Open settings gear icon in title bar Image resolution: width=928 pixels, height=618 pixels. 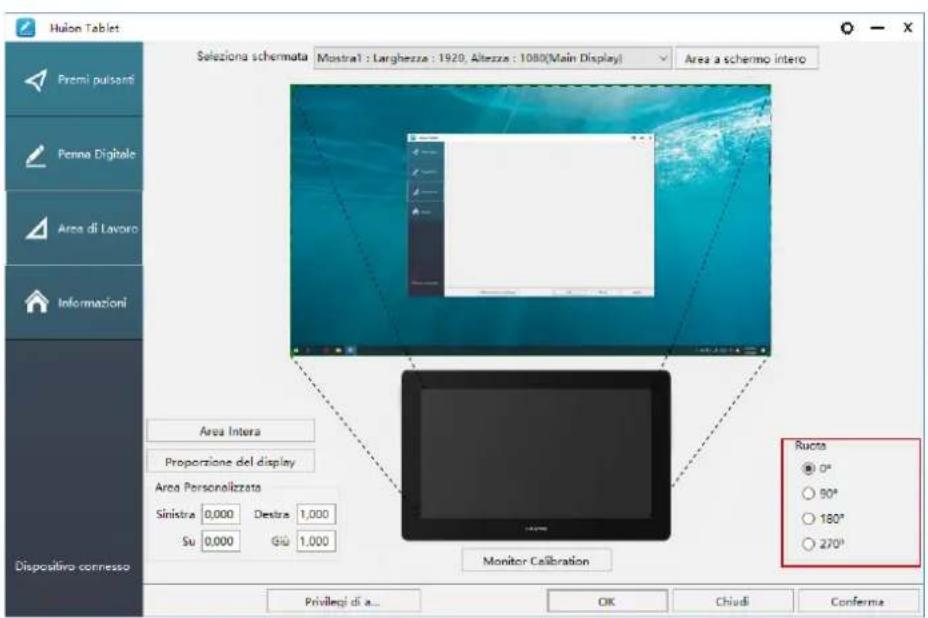click(847, 28)
